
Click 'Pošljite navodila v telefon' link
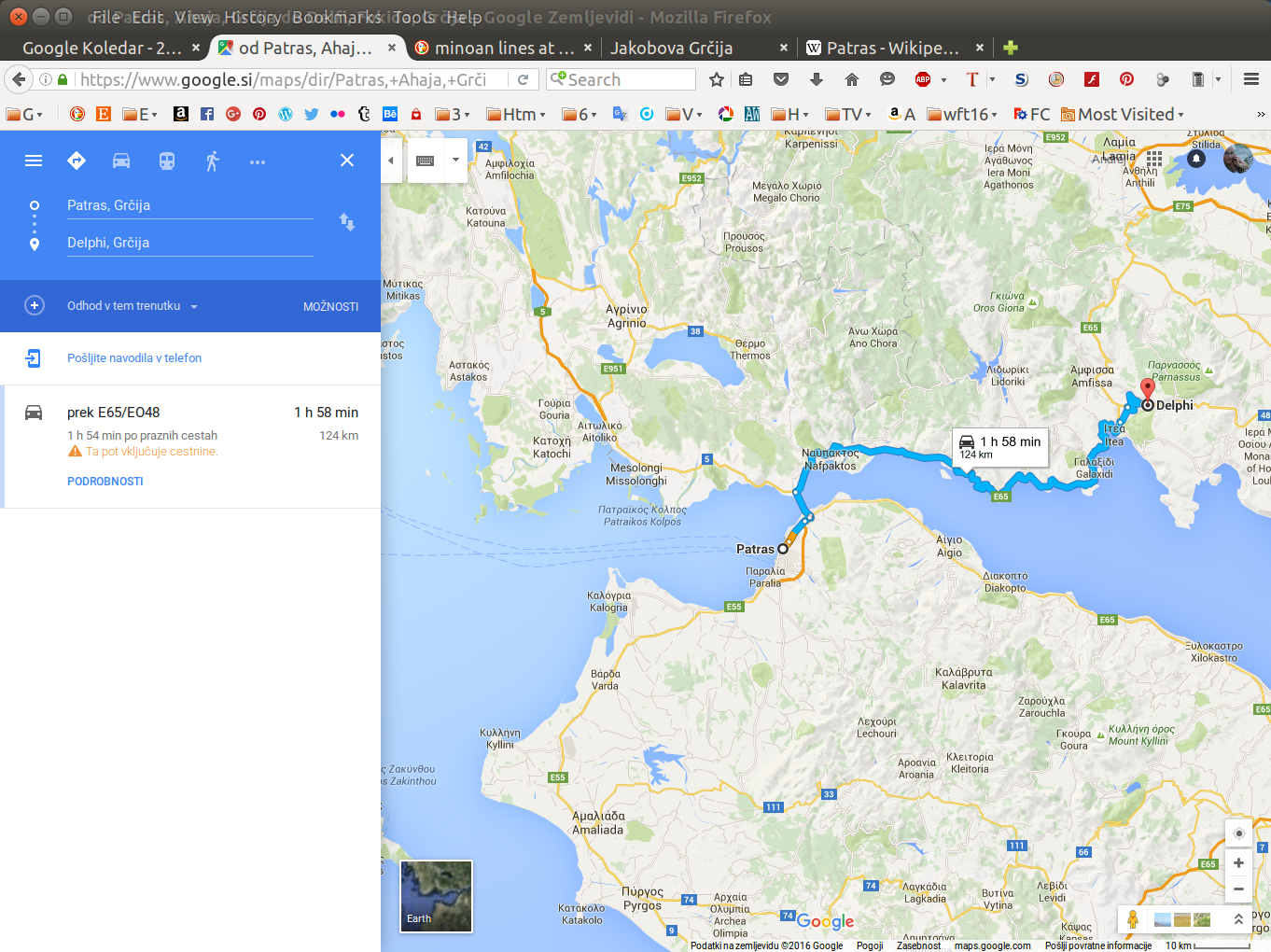pos(134,358)
